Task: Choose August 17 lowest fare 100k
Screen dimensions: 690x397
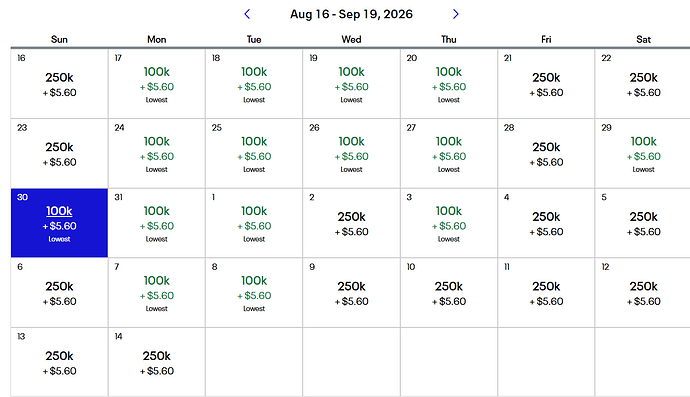Action: (157, 84)
